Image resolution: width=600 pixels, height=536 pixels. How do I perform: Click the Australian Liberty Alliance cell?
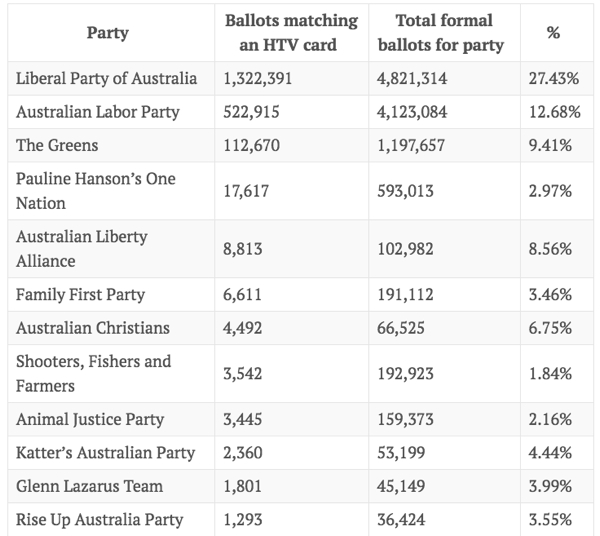[81, 248]
